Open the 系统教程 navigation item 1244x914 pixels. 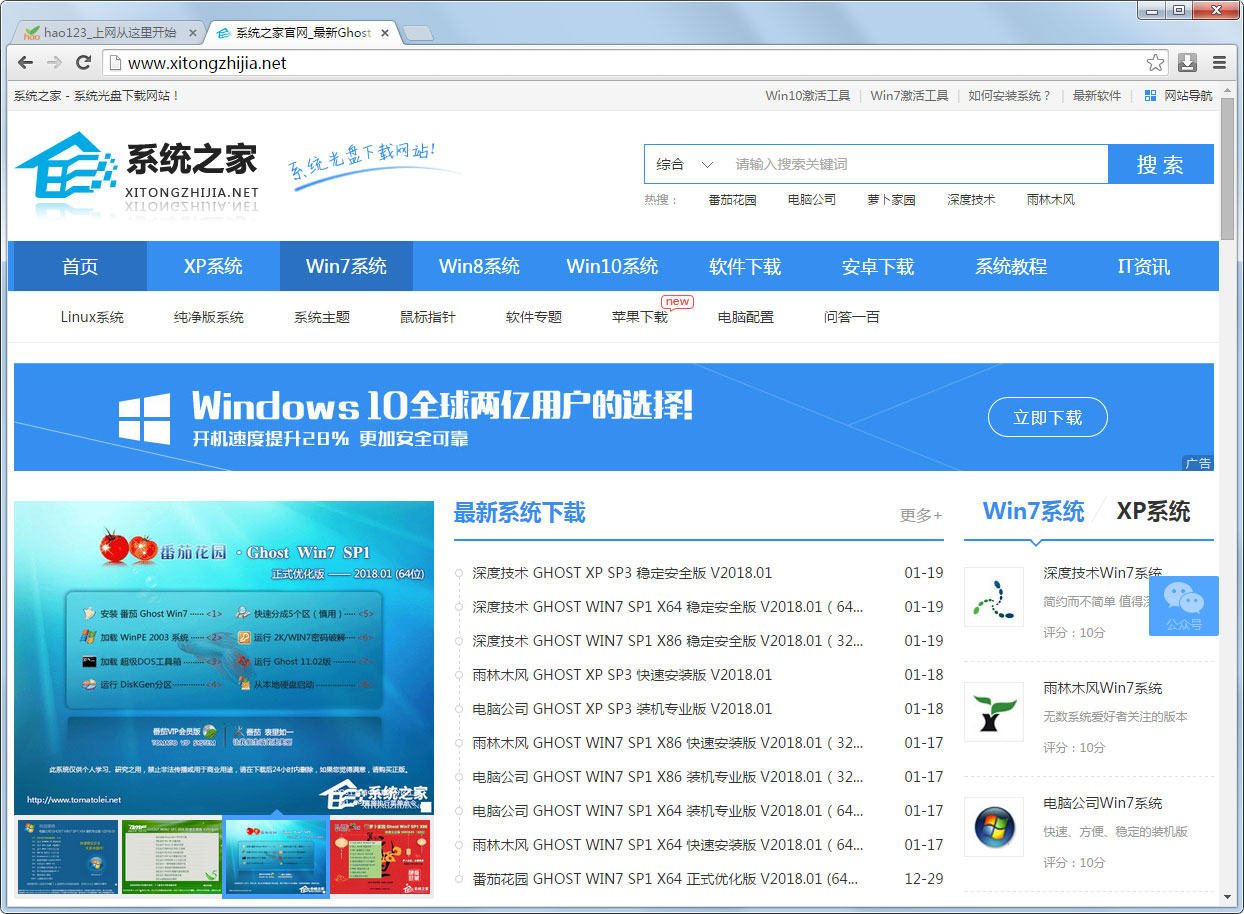(1011, 266)
